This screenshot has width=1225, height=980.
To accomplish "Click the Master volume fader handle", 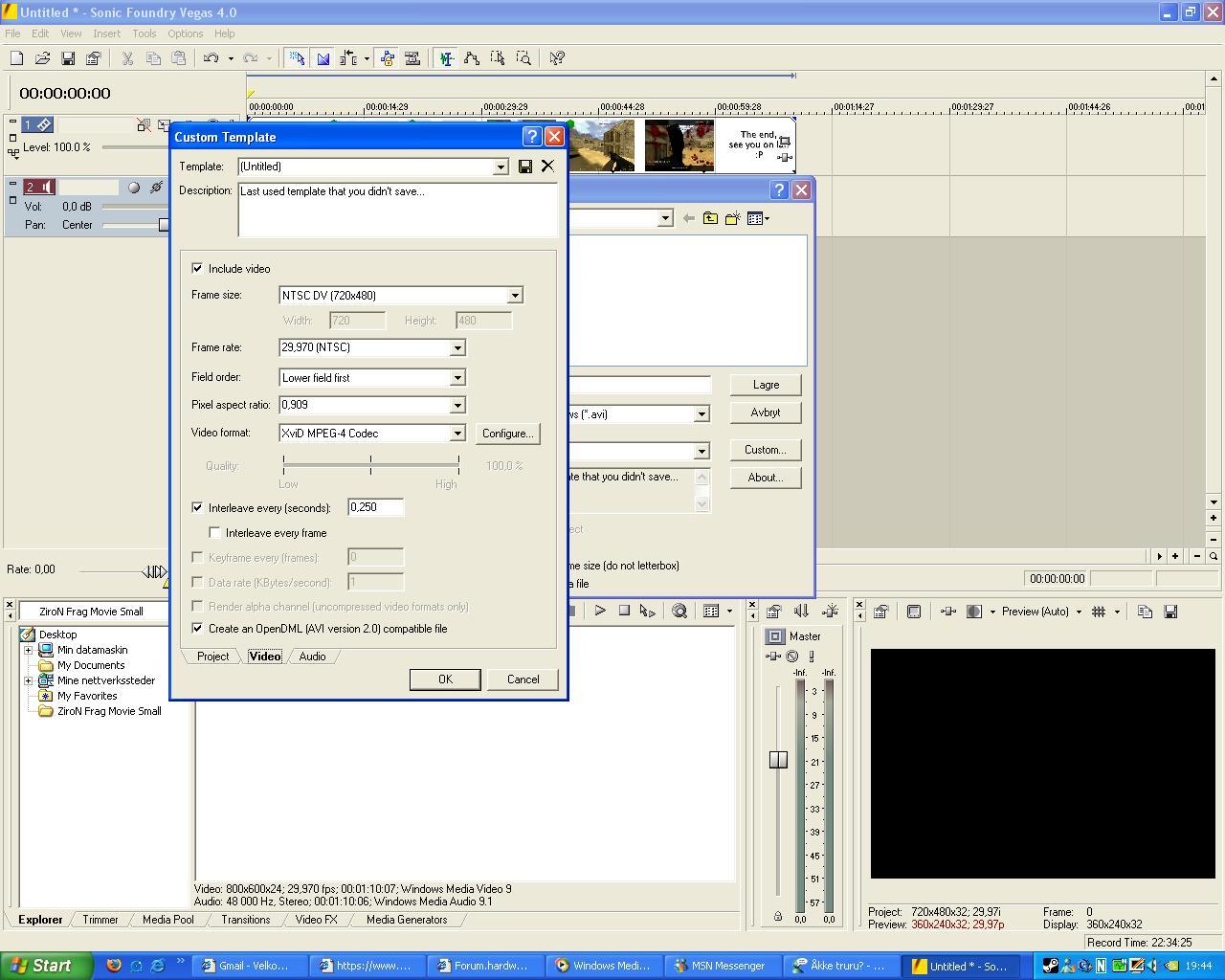I will 778,760.
